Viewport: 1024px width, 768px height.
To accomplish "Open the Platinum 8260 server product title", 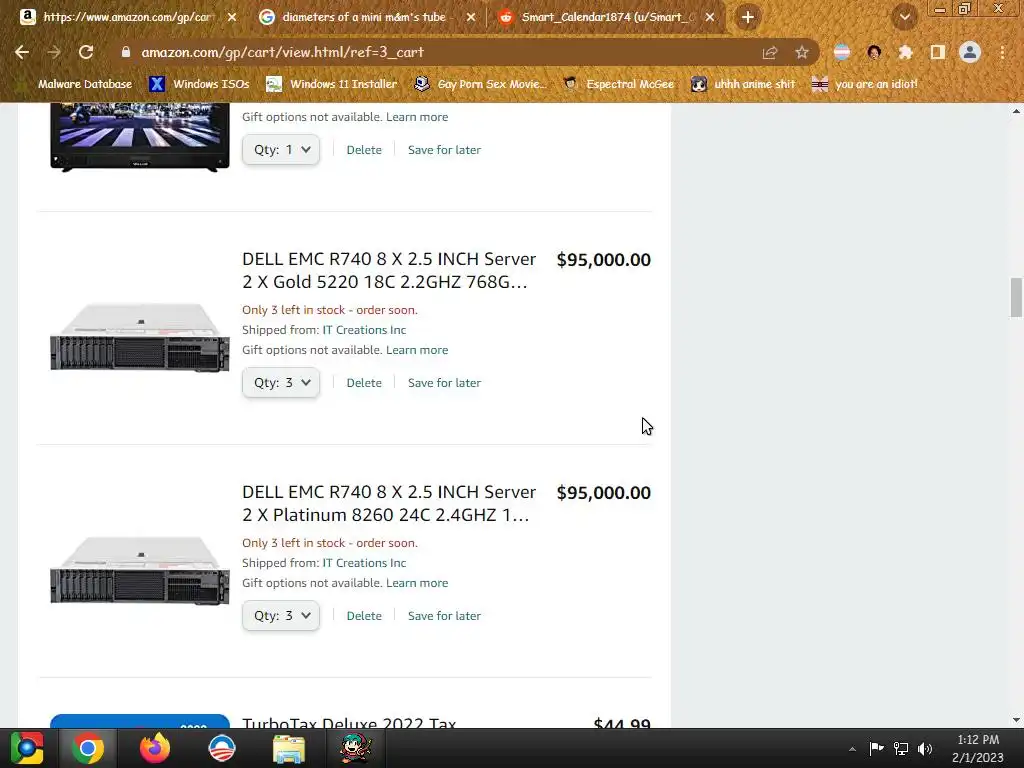I will tap(389, 504).
